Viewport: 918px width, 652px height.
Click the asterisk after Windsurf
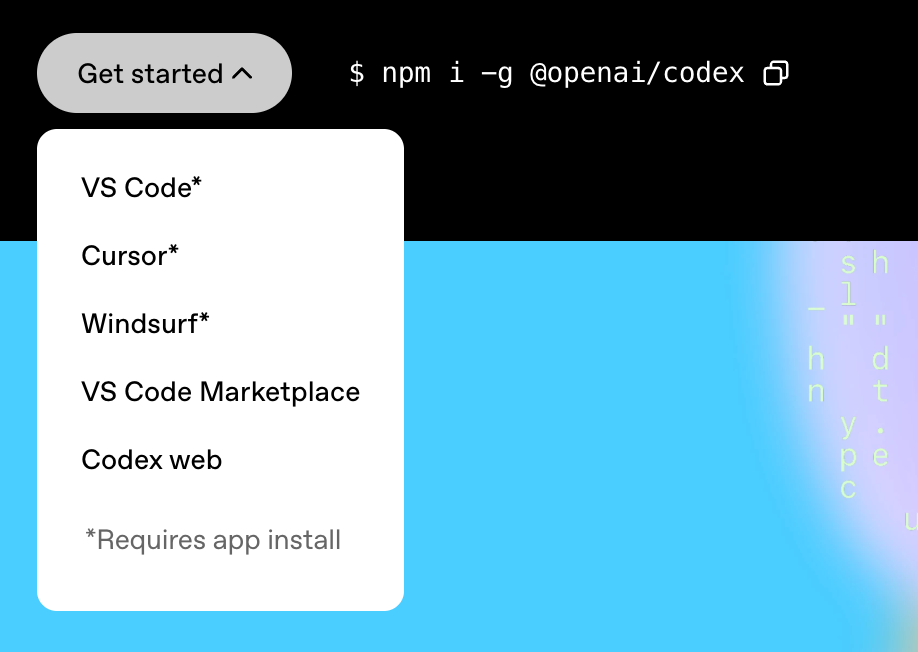(204, 319)
